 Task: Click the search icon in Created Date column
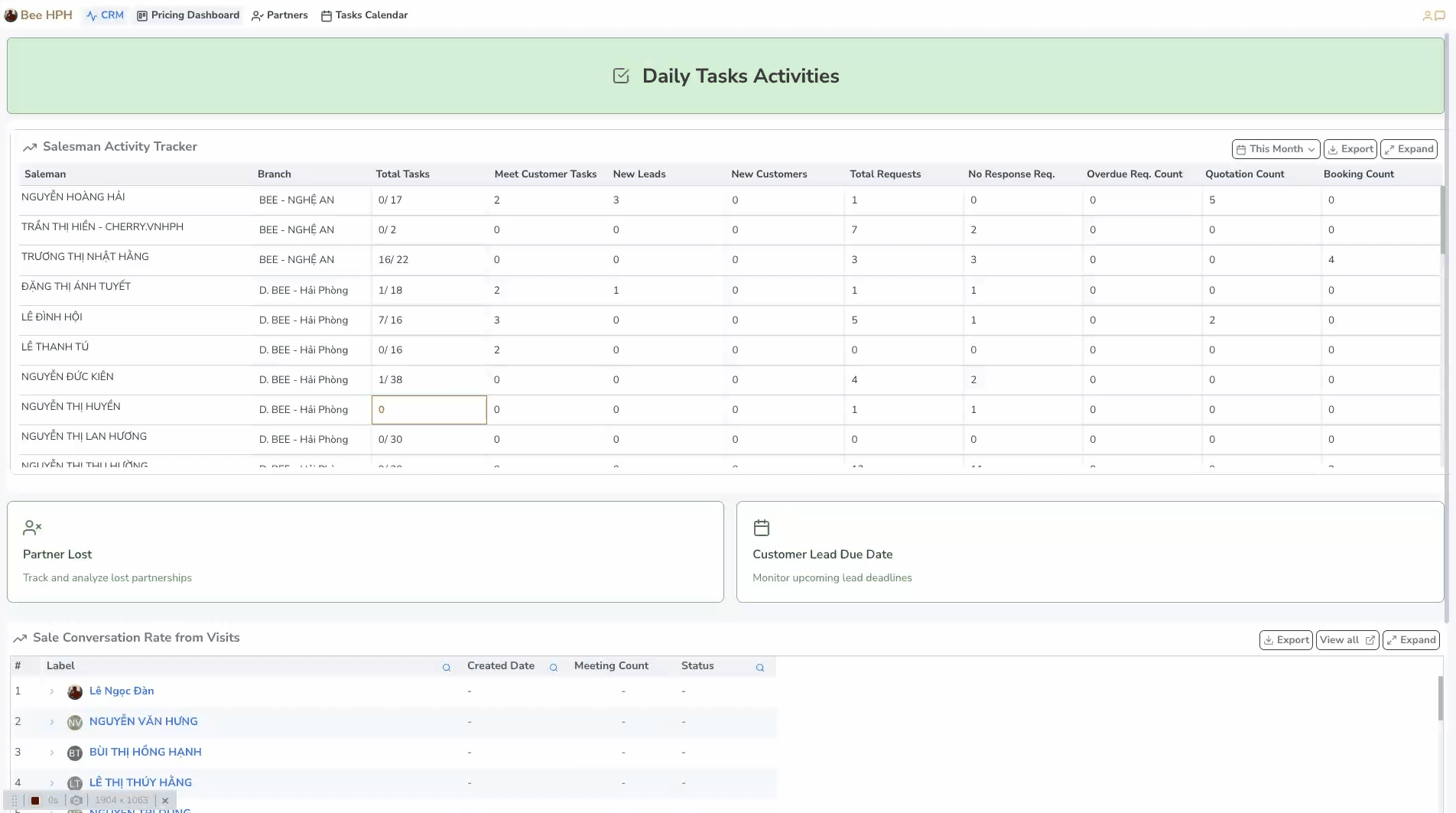[x=554, y=668]
